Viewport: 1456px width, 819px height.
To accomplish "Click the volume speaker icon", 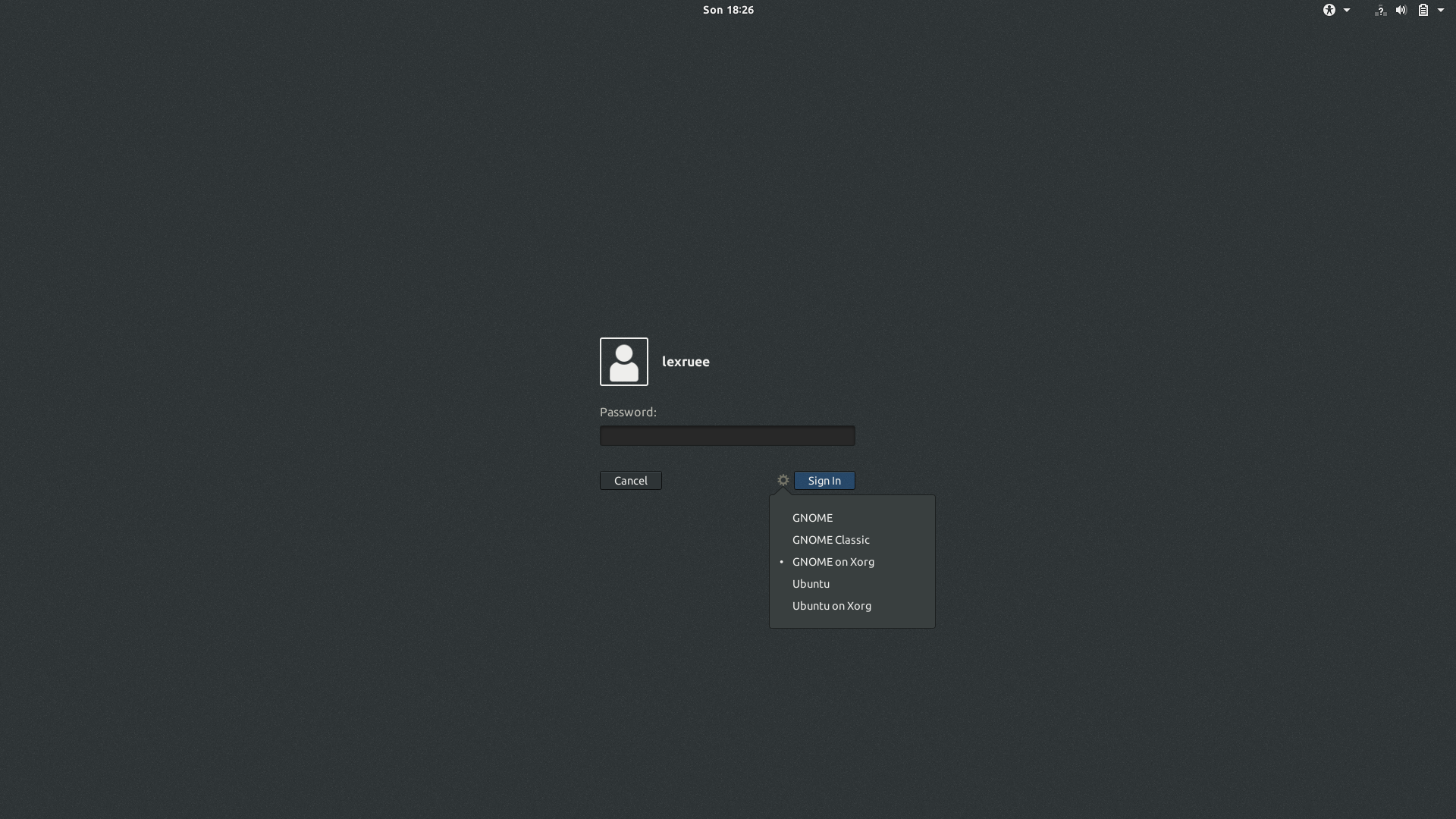I will [x=1401, y=10].
